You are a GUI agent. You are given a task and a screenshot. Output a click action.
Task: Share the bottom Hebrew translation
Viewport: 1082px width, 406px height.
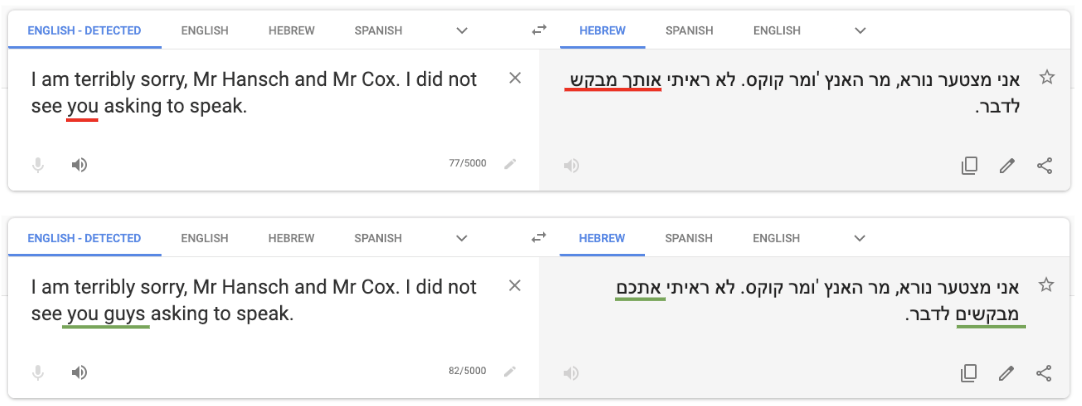[1045, 373]
